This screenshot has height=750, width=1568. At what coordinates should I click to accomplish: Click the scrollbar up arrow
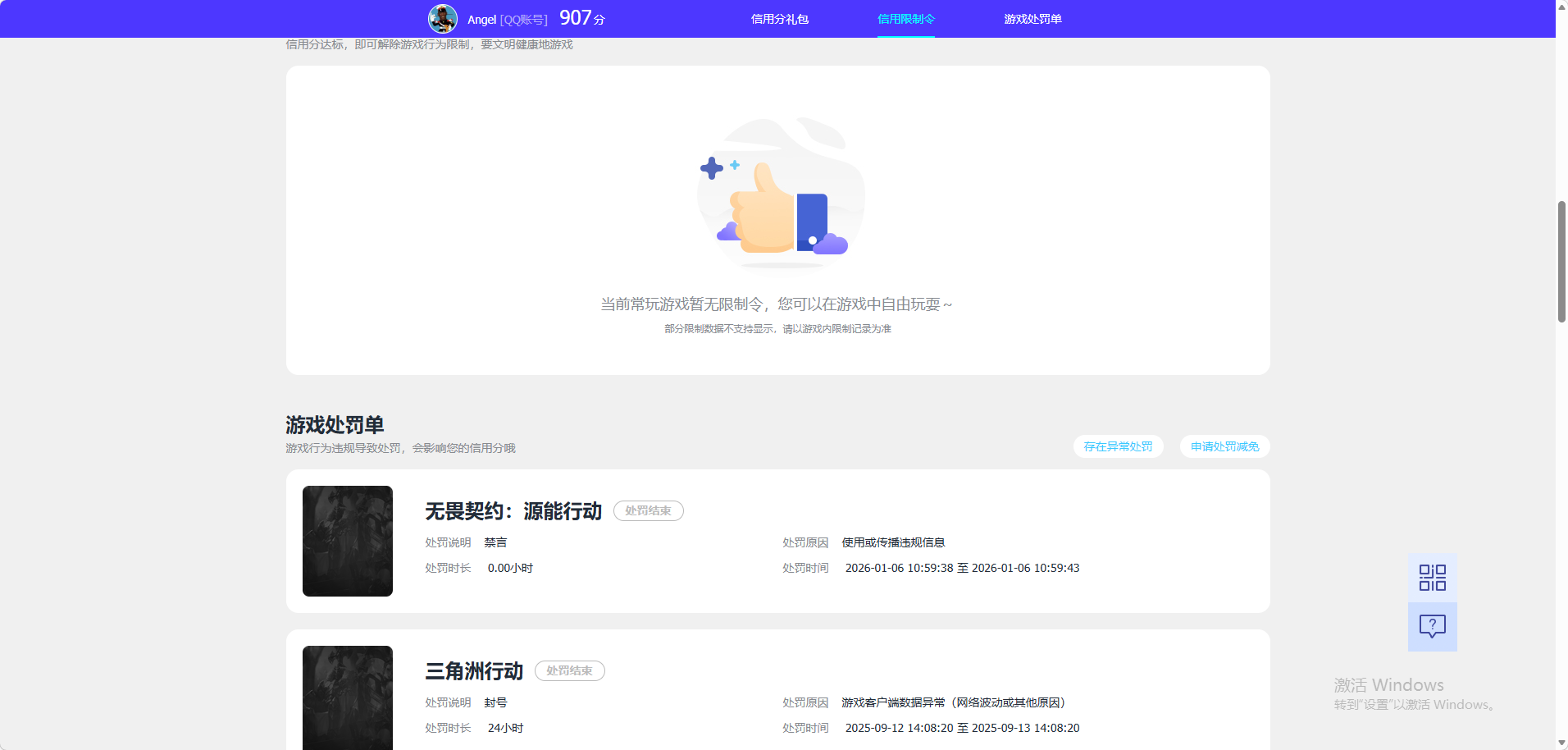[1561, 6]
